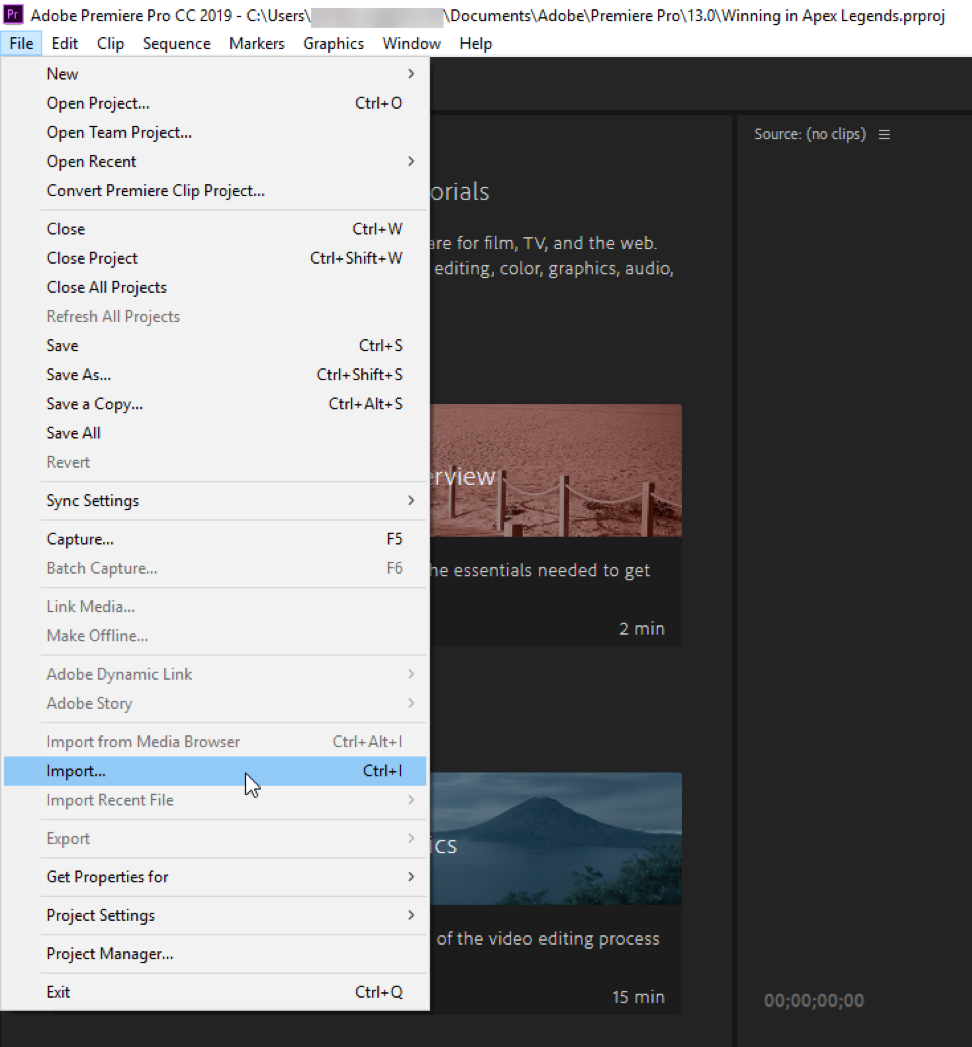Open the Sequence menu
The height and width of the screenshot is (1047, 972).
[x=176, y=44]
